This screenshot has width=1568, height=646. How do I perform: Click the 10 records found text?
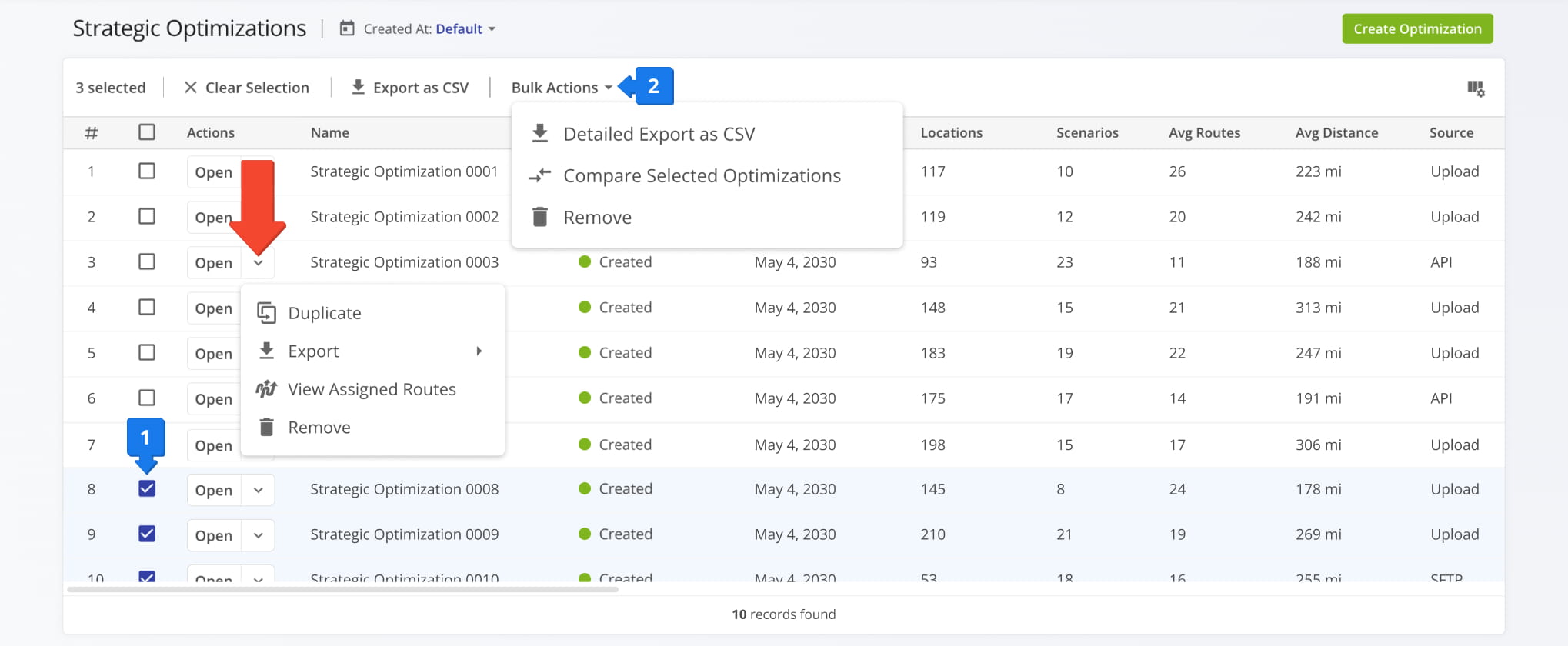(x=783, y=614)
